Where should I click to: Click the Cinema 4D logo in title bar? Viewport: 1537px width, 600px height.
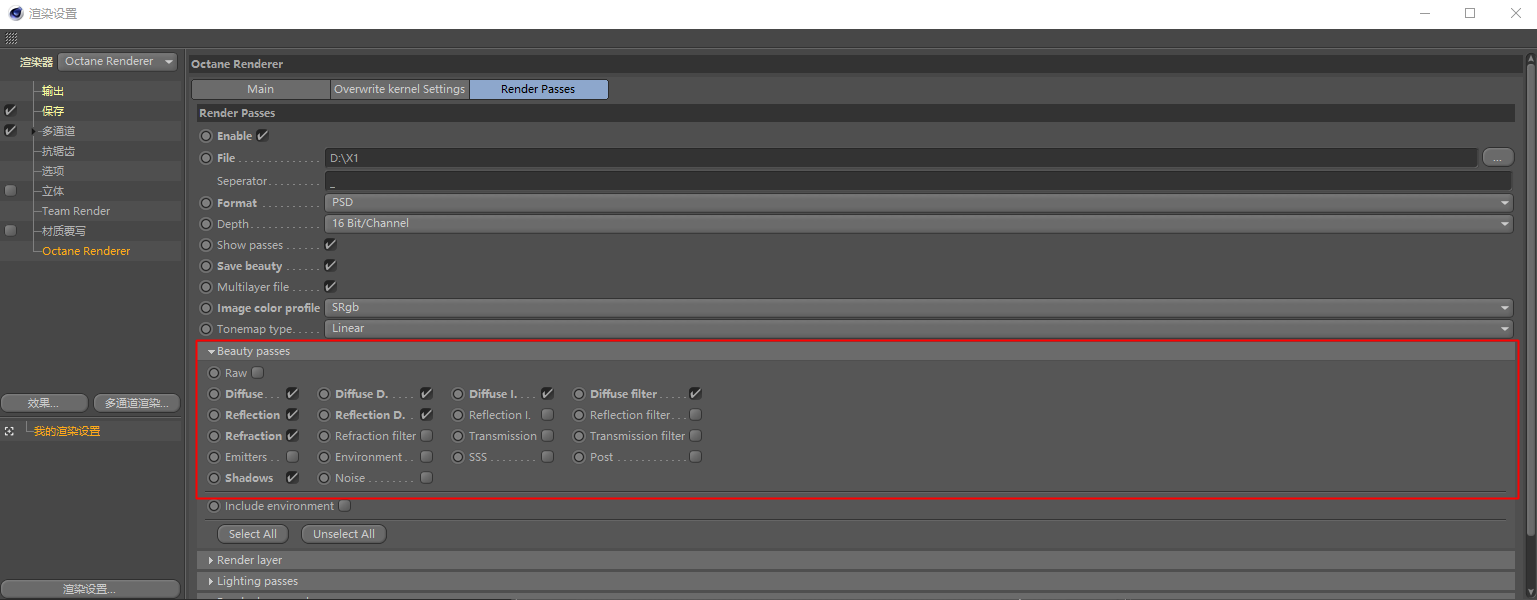pos(14,13)
